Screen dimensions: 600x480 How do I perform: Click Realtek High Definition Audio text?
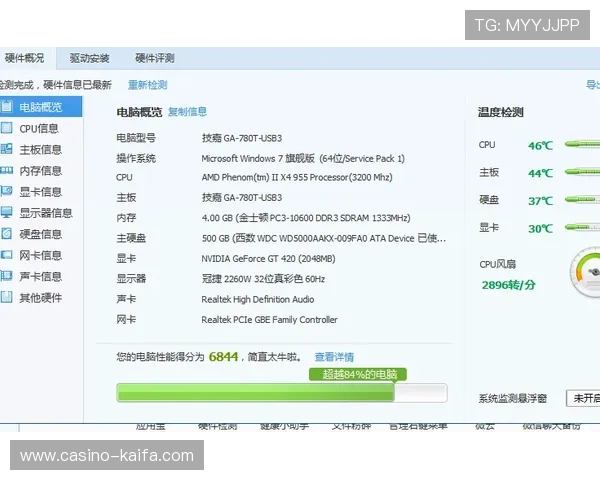tap(258, 299)
